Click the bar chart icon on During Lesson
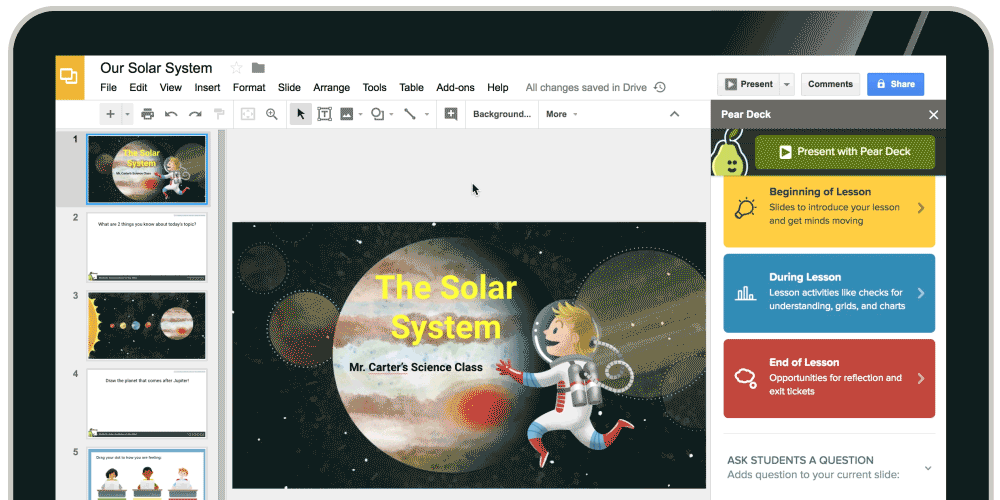The height and width of the screenshot is (500, 1000). pyautogui.click(x=745, y=293)
